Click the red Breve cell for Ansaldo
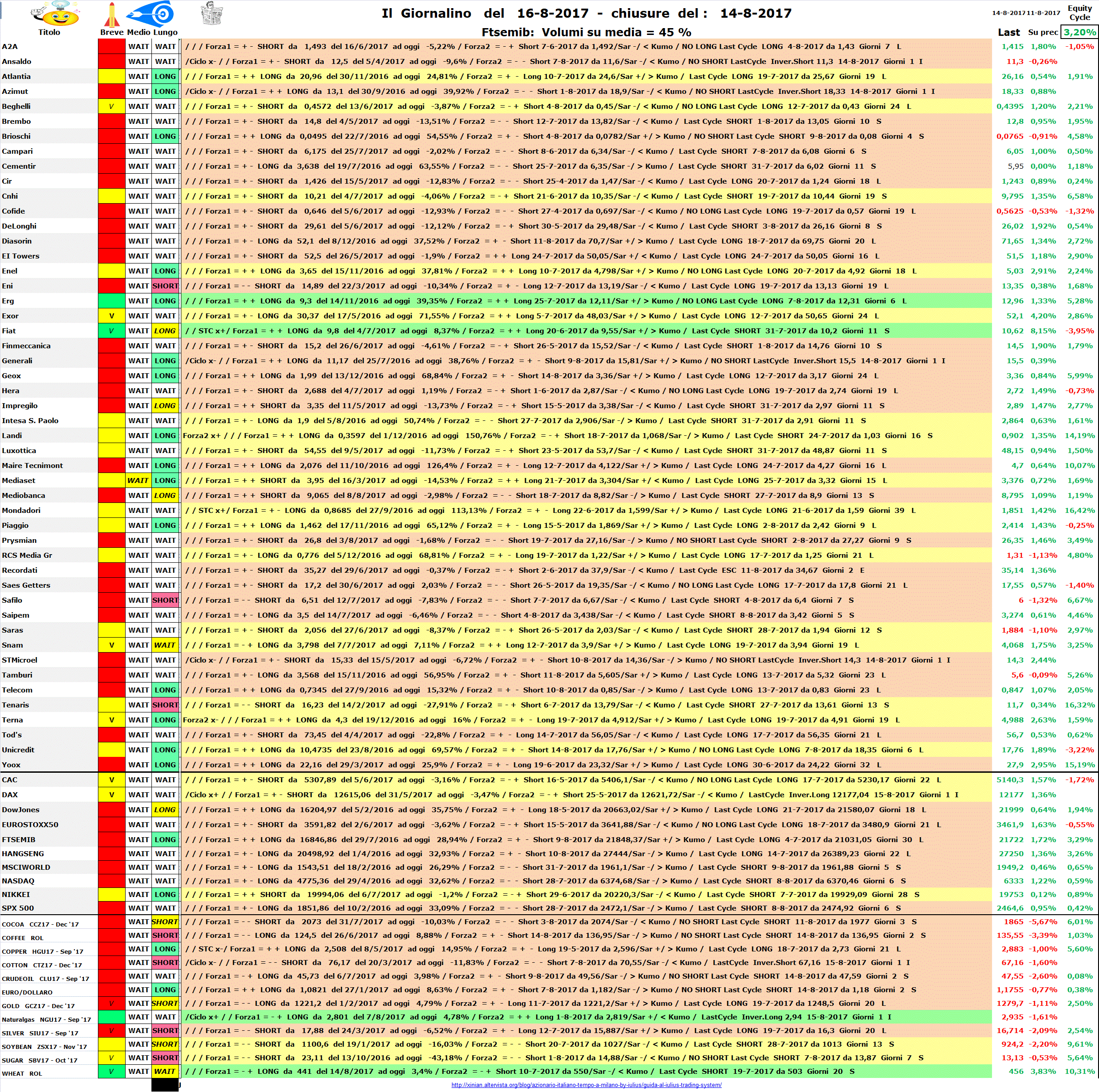This screenshot has width=1099, height=1092. tap(112, 62)
